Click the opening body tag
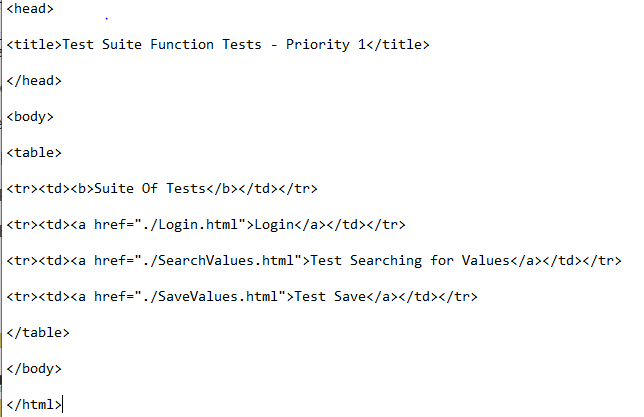This screenshot has height=417, width=644. coord(30,117)
